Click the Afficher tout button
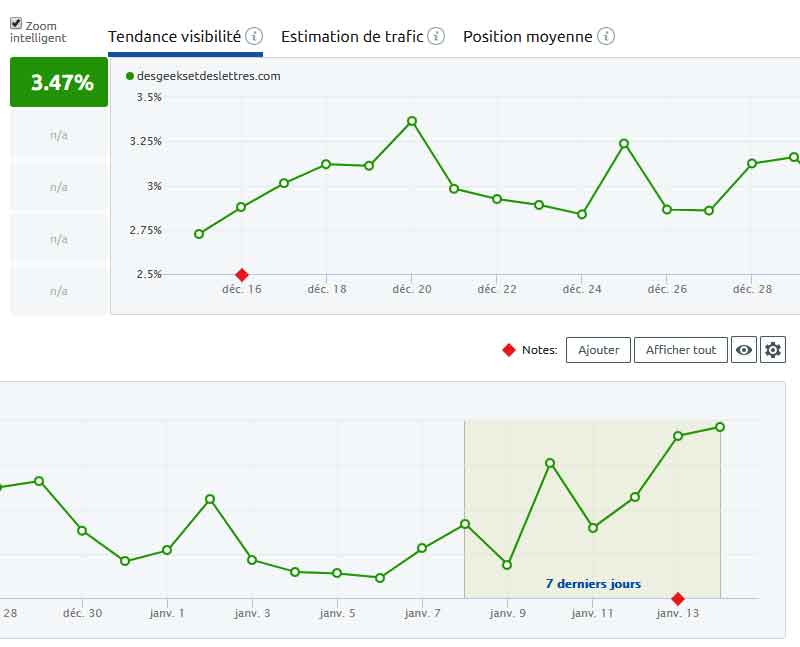 [681, 350]
